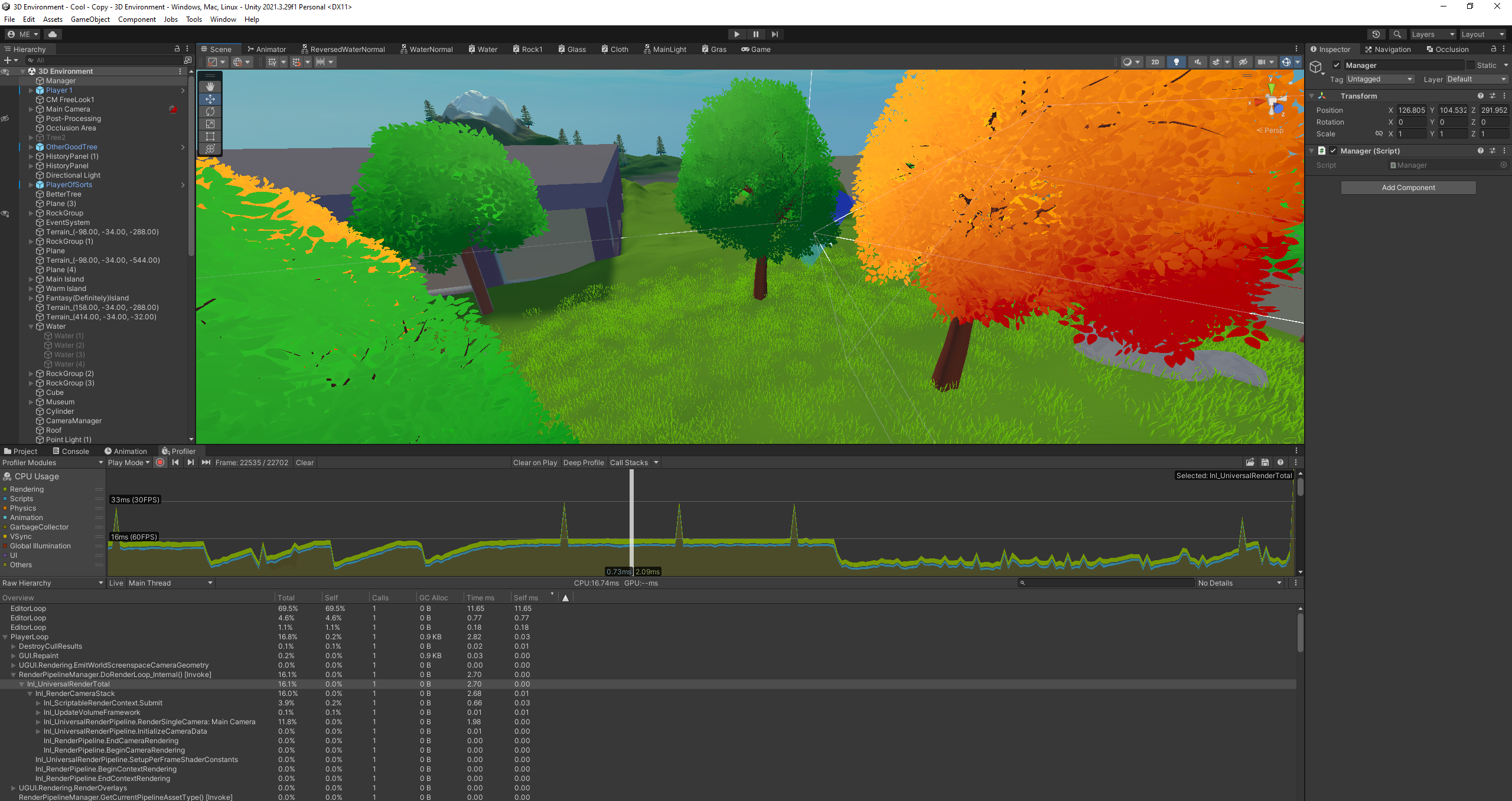Disable the Manager (Script) component checkbox
Viewport: 1512px width, 801px height.
[1333, 151]
